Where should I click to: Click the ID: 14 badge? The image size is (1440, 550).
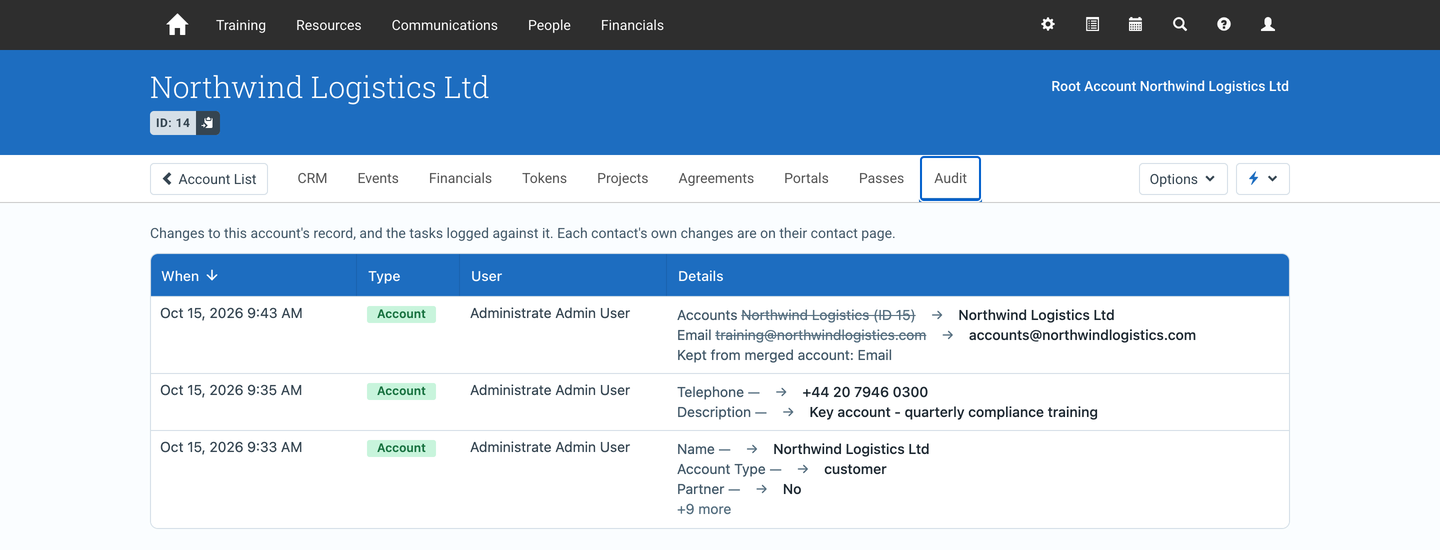point(173,123)
